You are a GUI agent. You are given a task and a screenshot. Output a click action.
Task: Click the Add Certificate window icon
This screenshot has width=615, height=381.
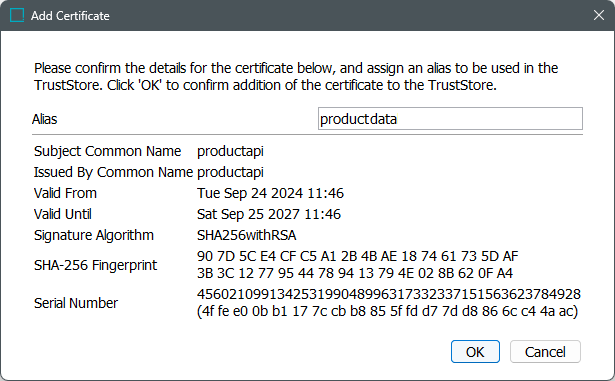[x=17, y=16]
